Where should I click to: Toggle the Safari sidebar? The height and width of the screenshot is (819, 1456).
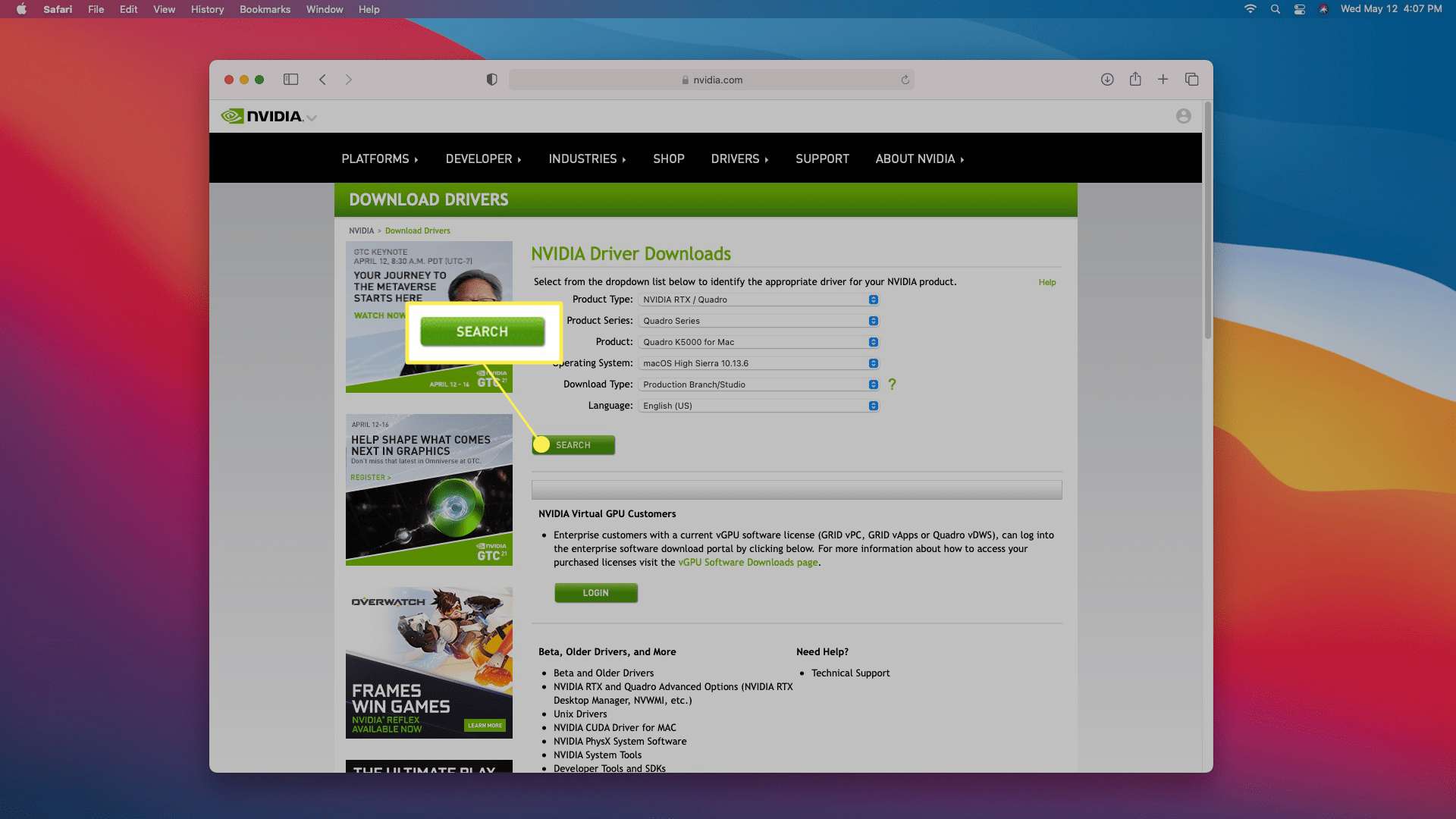click(x=291, y=80)
